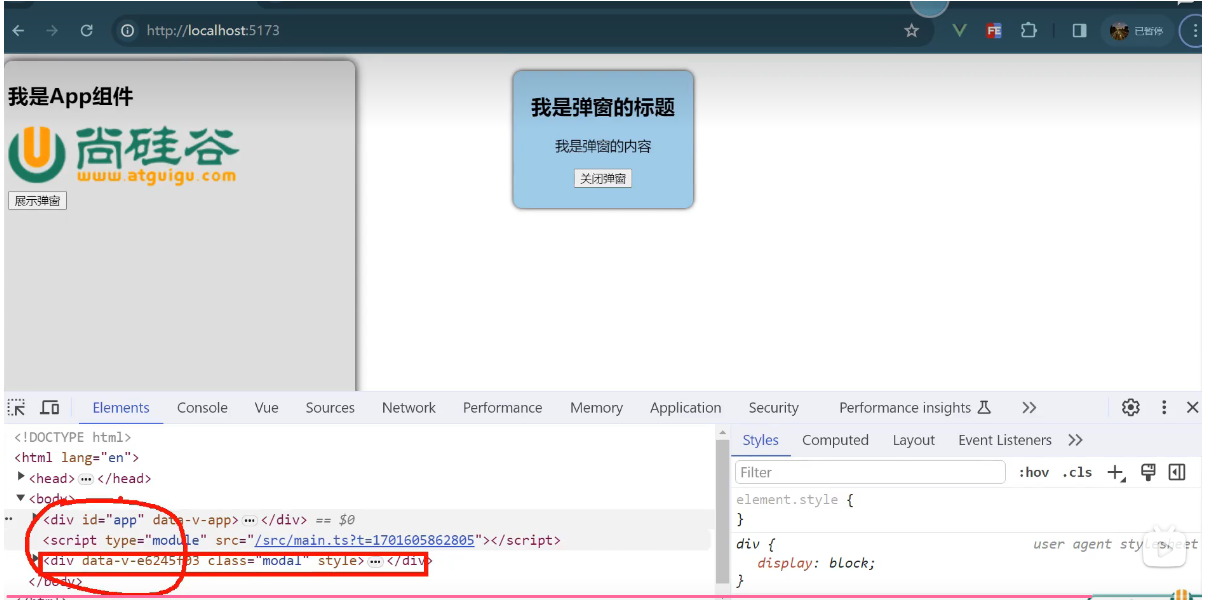Go back in browser history
The image size is (1219, 616).
click(18, 31)
